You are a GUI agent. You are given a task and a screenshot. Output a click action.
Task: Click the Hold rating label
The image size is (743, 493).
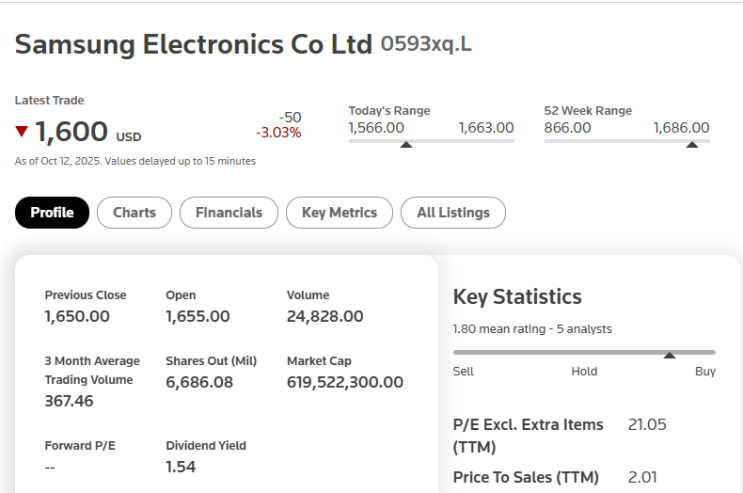584,371
